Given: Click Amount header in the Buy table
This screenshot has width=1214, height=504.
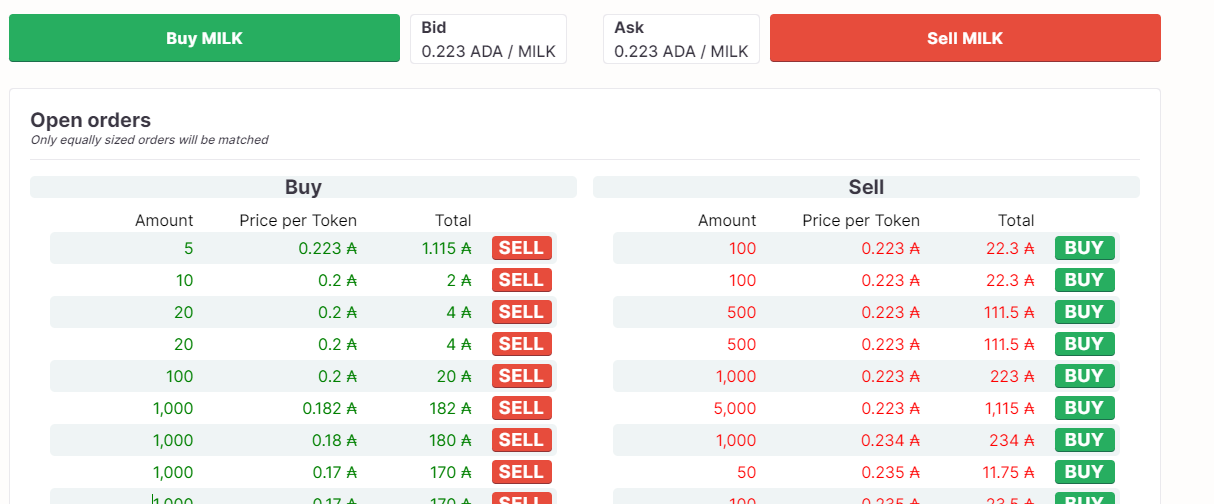Looking at the screenshot, I should (x=164, y=220).
